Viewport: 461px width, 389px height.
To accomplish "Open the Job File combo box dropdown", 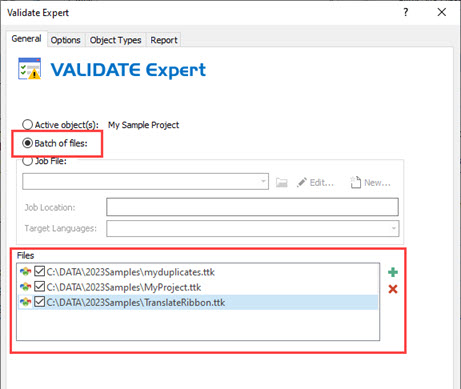I will (x=263, y=181).
